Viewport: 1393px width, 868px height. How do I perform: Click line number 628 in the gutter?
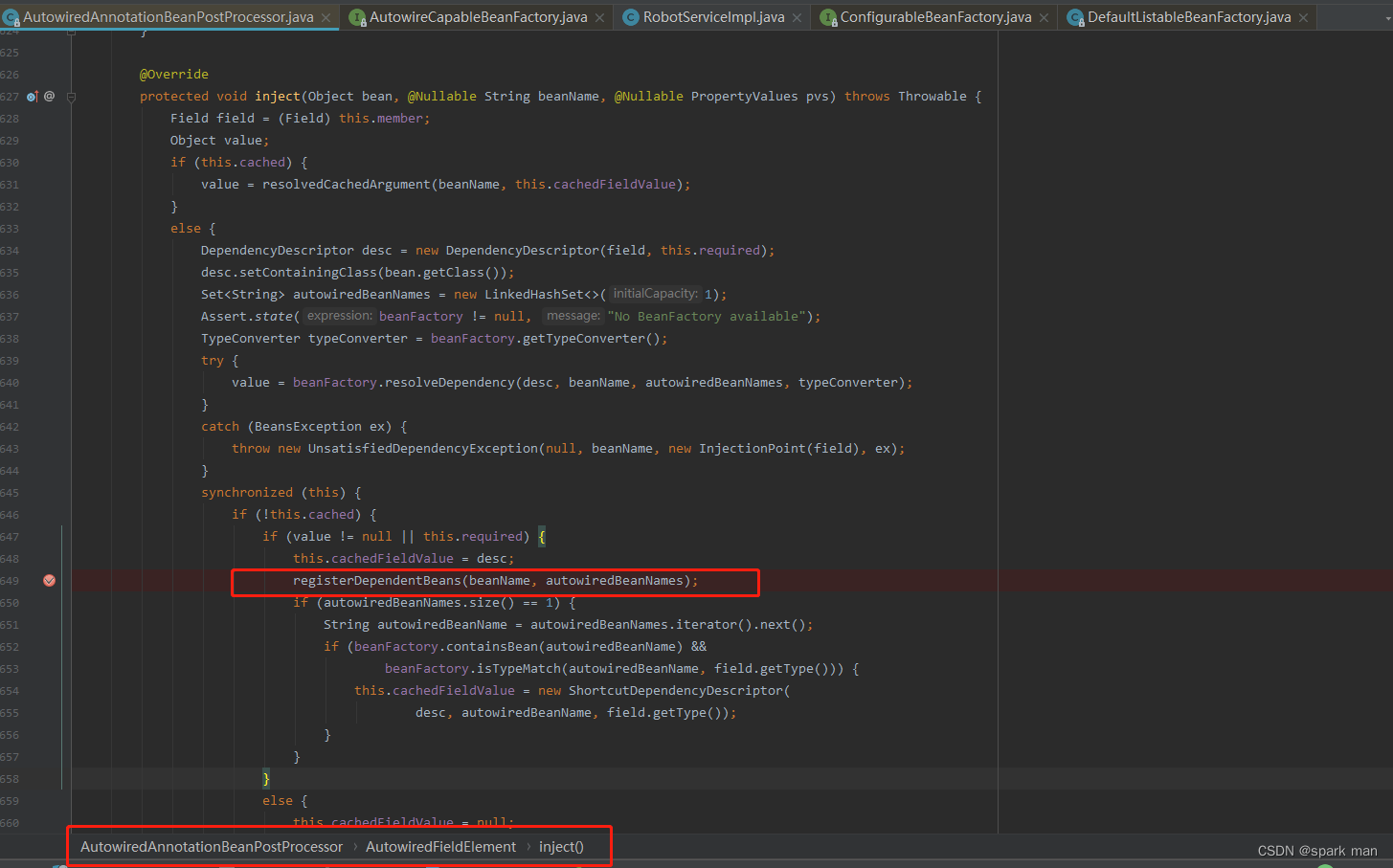click(x=10, y=118)
